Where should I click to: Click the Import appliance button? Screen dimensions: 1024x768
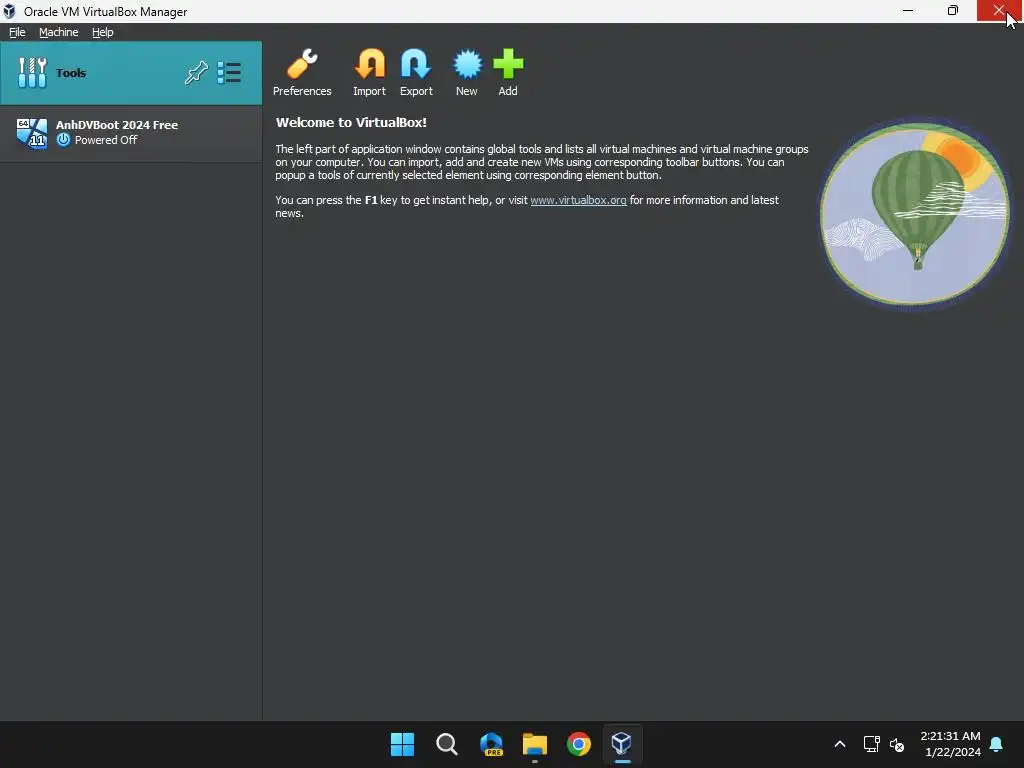click(370, 72)
